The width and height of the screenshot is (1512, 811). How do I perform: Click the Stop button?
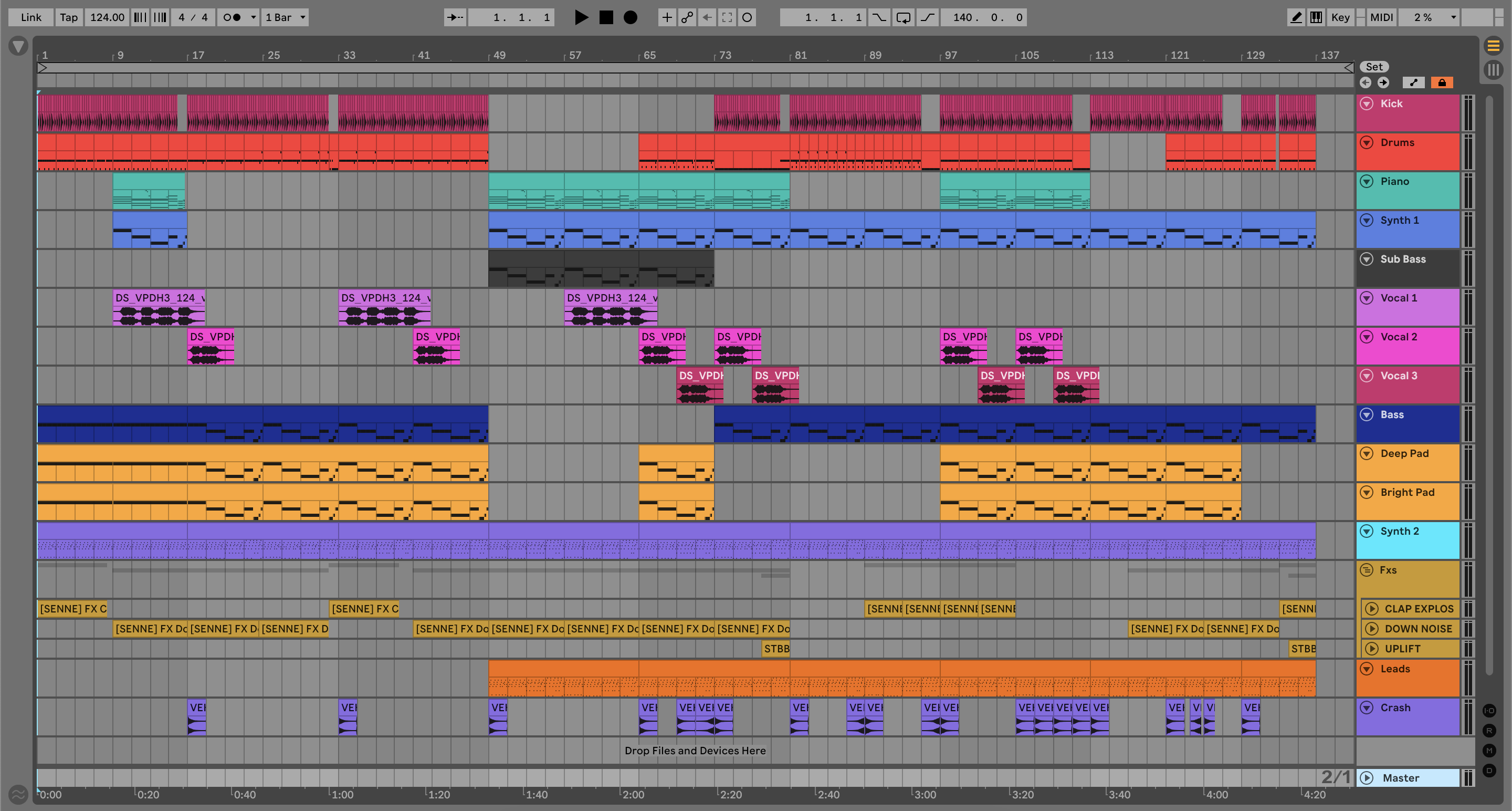(606, 17)
